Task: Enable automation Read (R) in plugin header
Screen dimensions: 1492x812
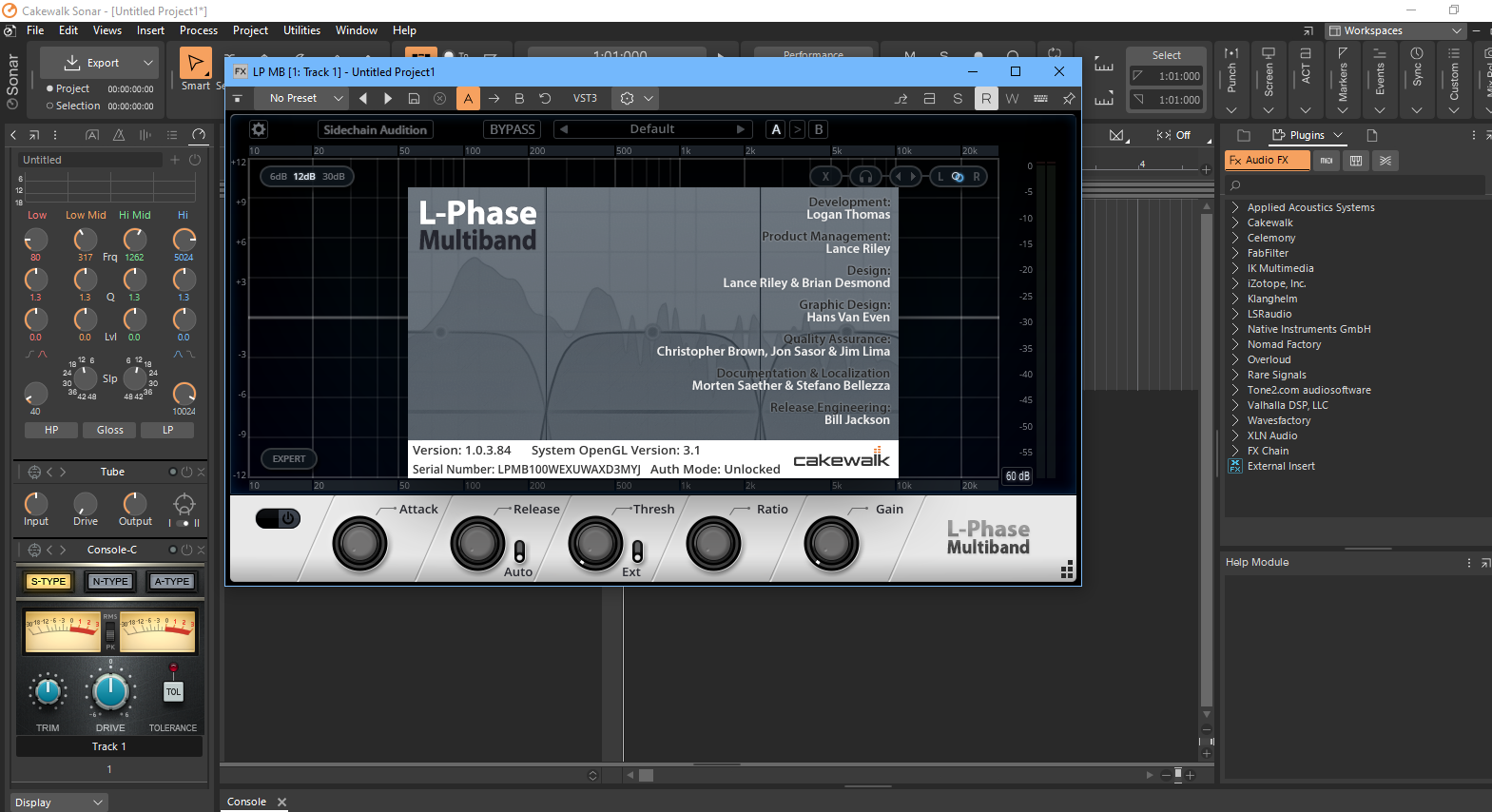Action: pyautogui.click(x=986, y=98)
